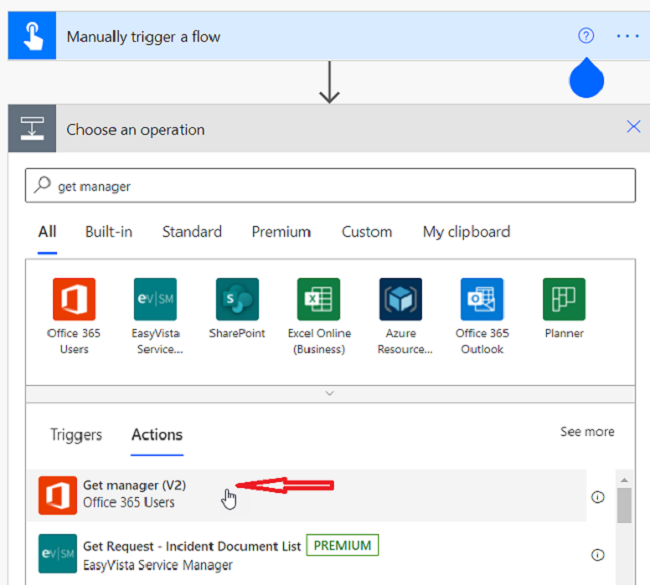Choose Get Request - Incident Document List action
The height and width of the screenshot is (585, 650).
pyautogui.click(x=307, y=554)
